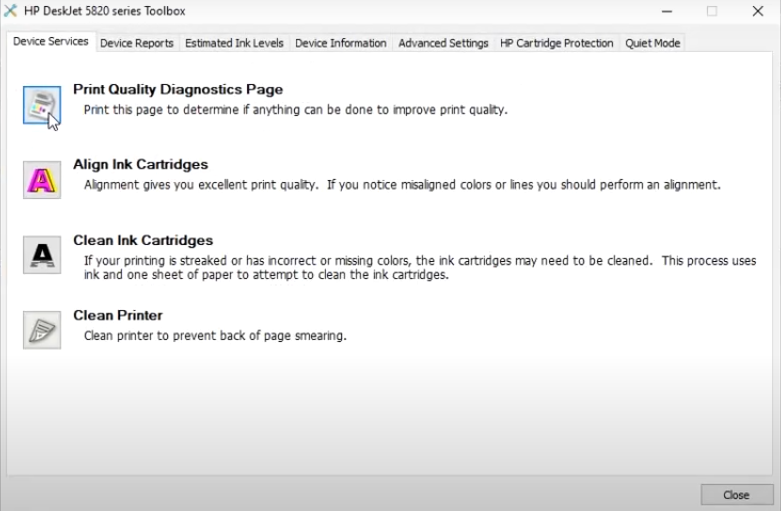The image size is (781, 511).
Task: Click the Print Quality Diagnostics Page heading
Action: [178, 90]
